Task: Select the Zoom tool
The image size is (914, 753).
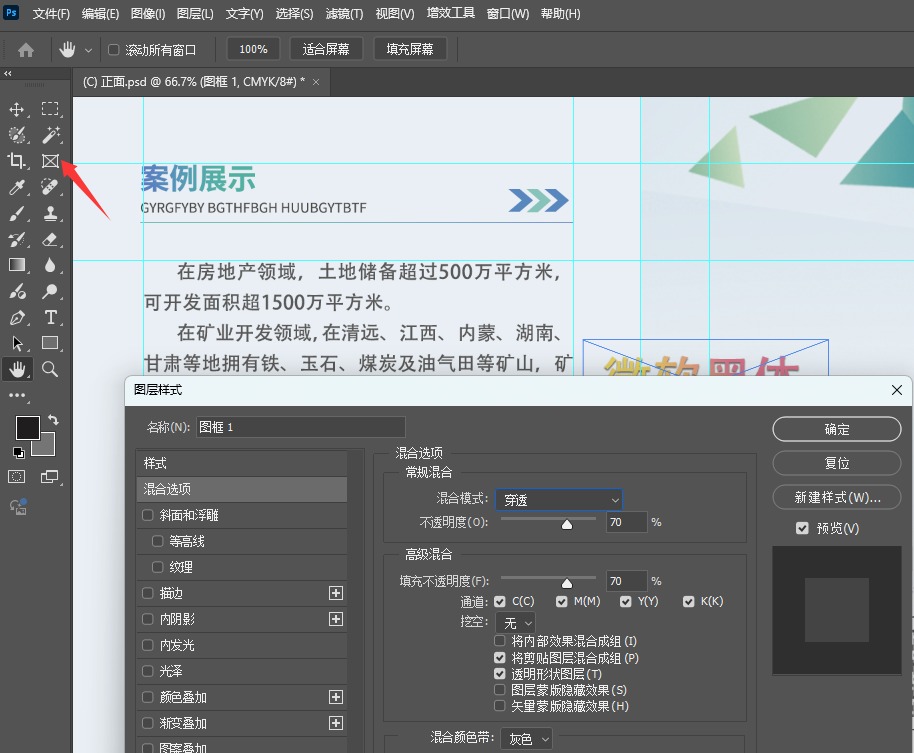Action: click(x=50, y=369)
